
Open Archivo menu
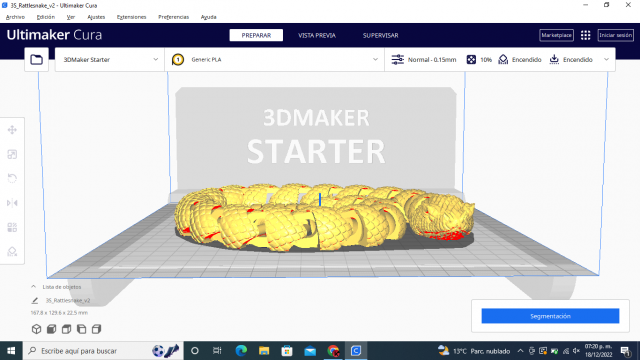click(16, 17)
